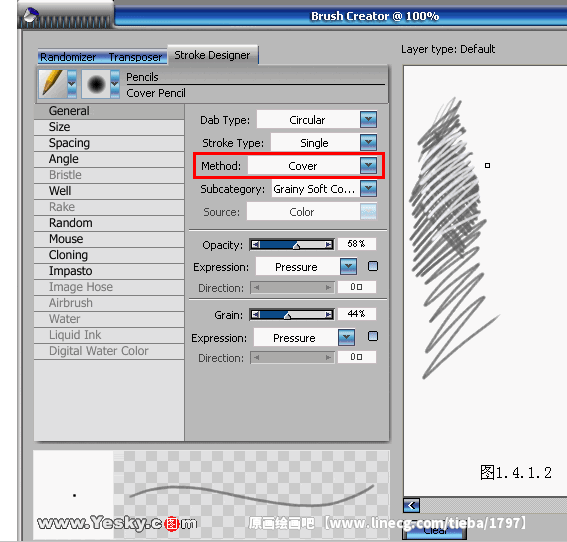
Task: Select the Stroke Designer tab
Action: click(x=212, y=55)
